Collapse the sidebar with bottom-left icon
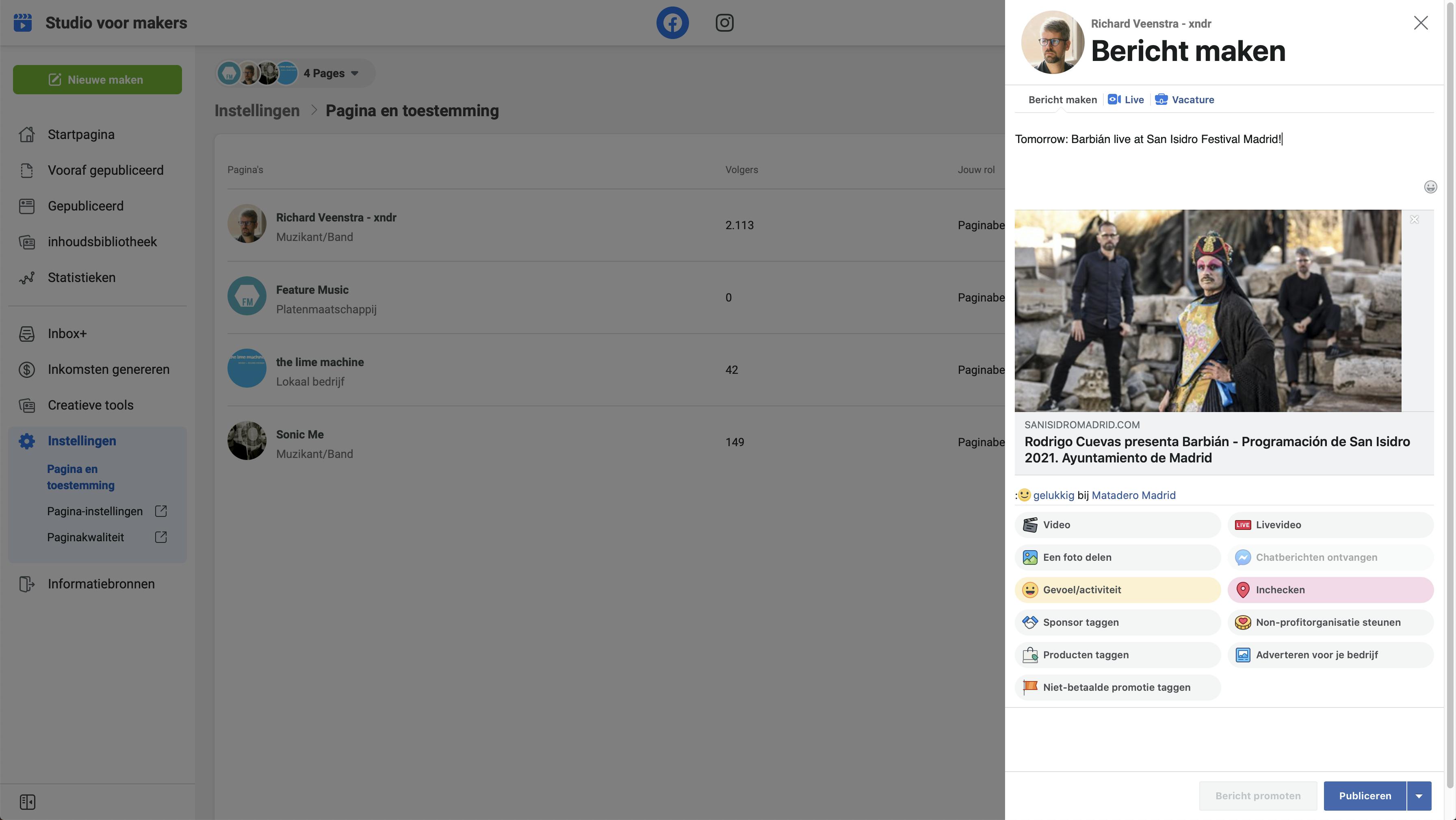The width and height of the screenshot is (1456, 820). (27, 802)
